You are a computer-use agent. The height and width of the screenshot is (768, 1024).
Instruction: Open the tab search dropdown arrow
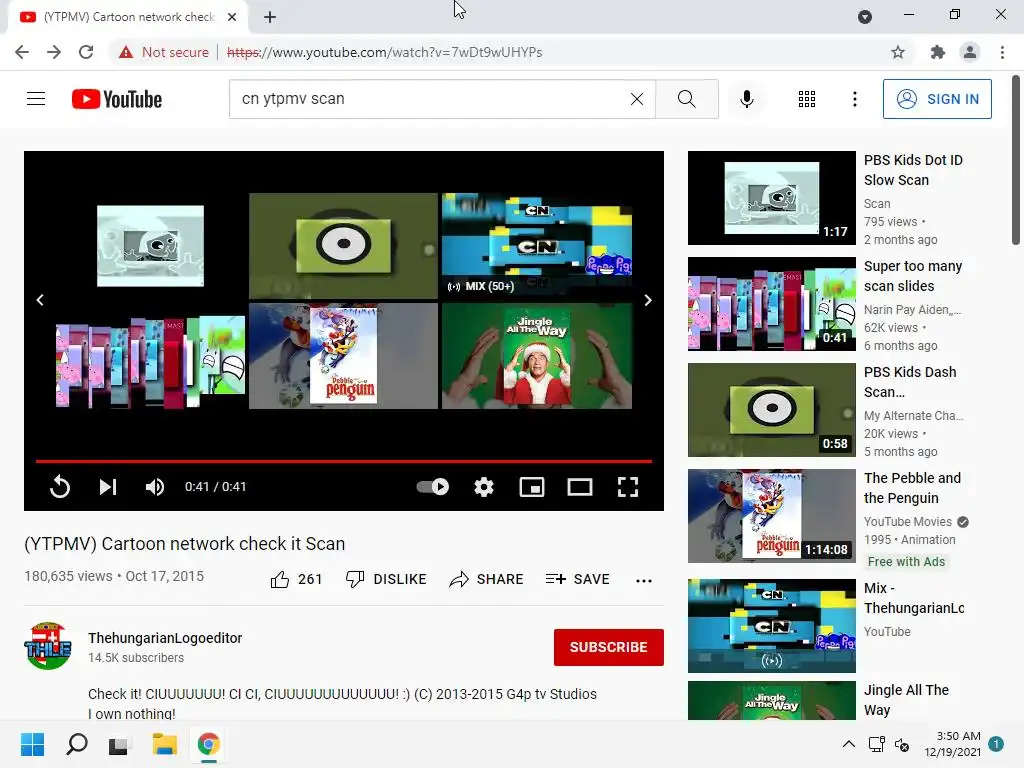[865, 17]
